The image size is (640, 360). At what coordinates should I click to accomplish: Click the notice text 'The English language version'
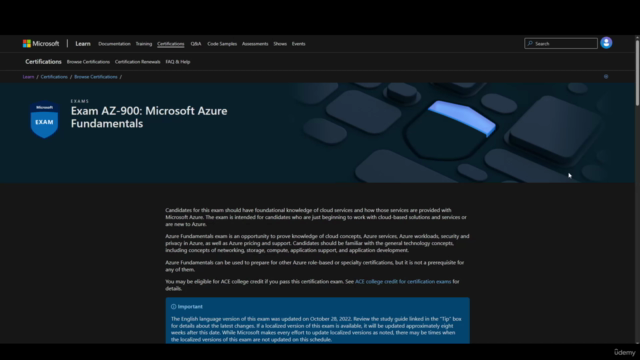coord(316,329)
